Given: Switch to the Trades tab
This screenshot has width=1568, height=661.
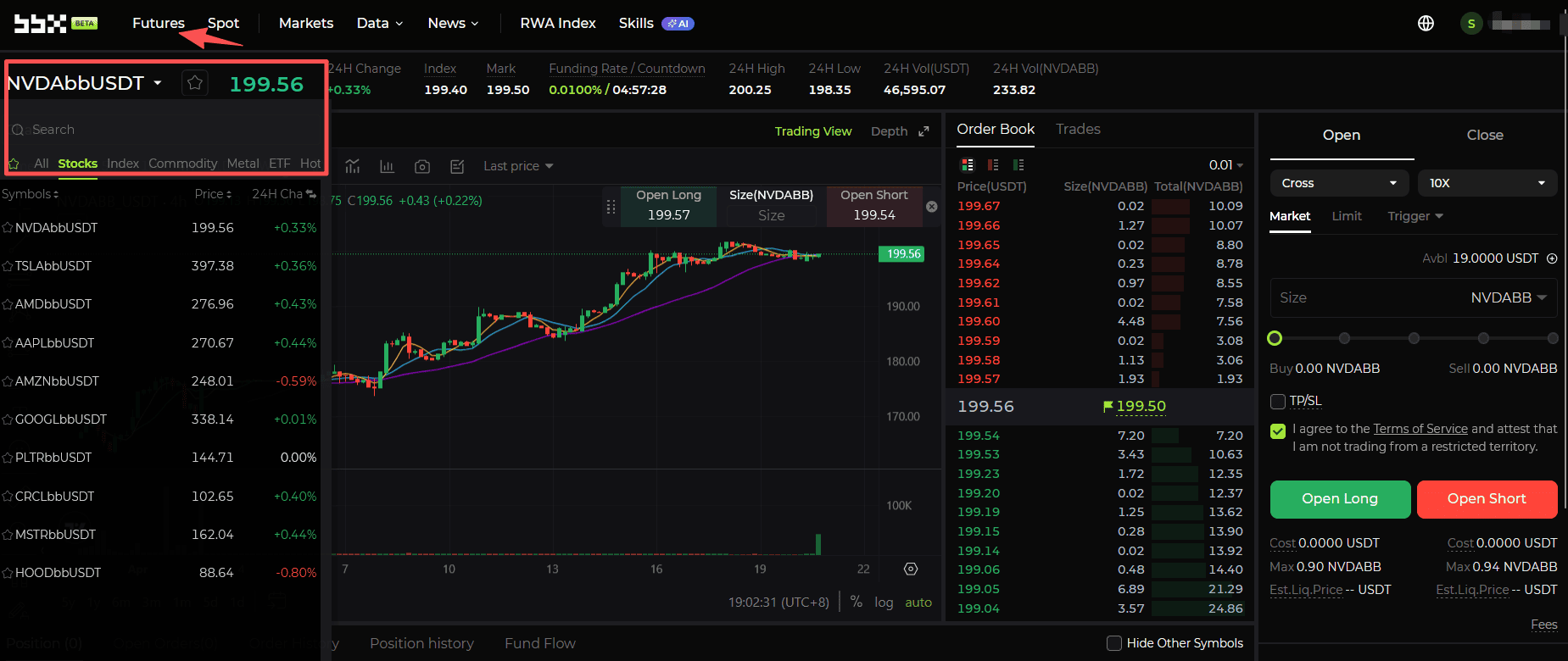Looking at the screenshot, I should [1078, 129].
